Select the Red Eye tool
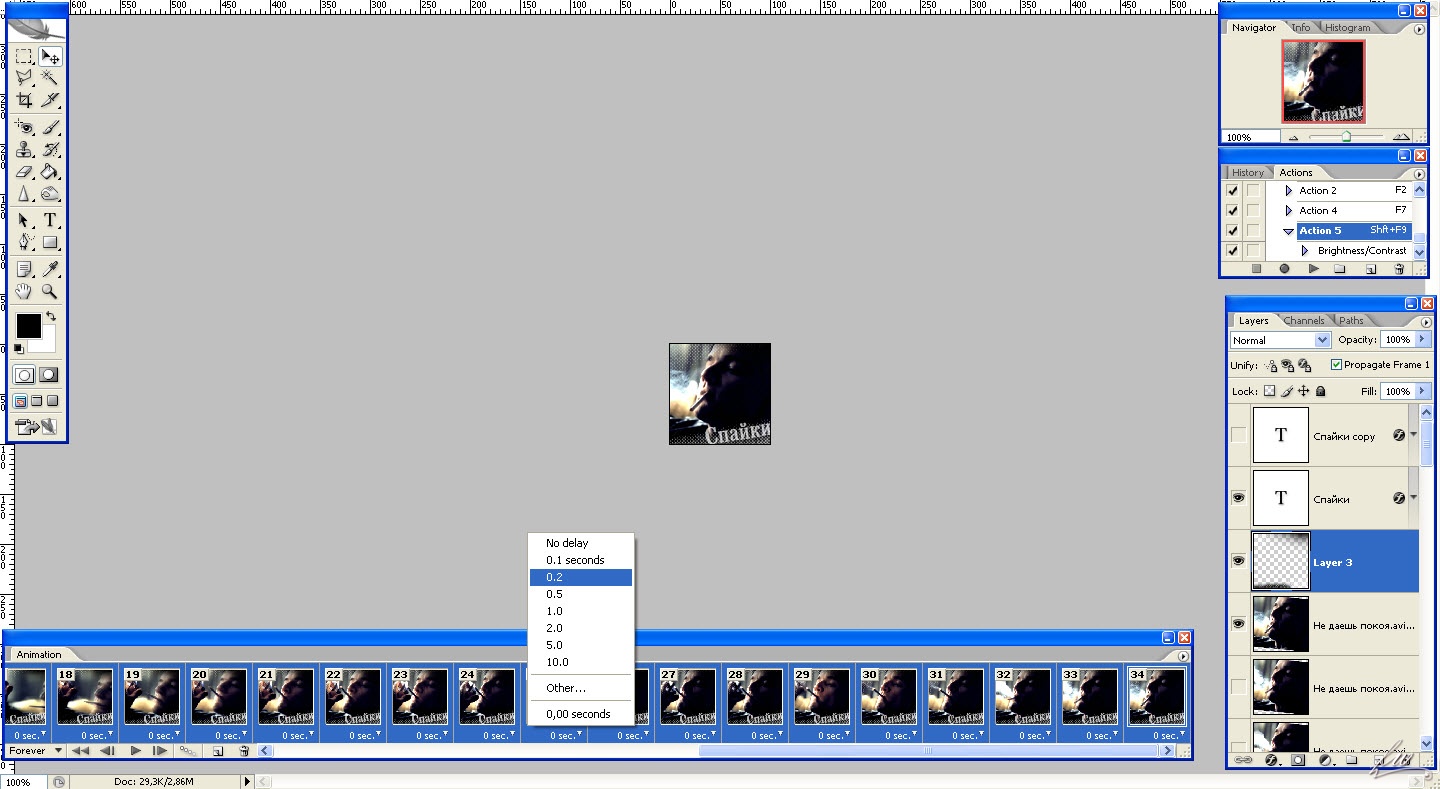 (24, 128)
